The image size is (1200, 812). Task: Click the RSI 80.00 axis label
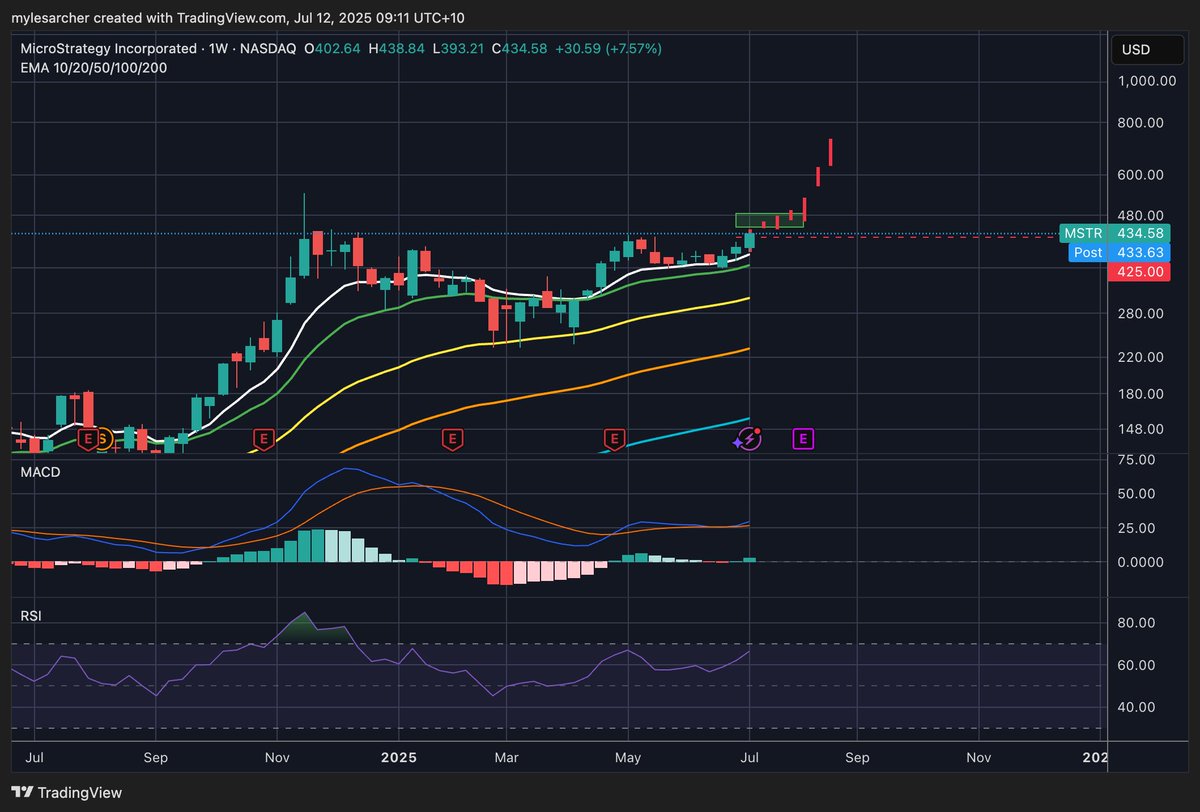1139,622
